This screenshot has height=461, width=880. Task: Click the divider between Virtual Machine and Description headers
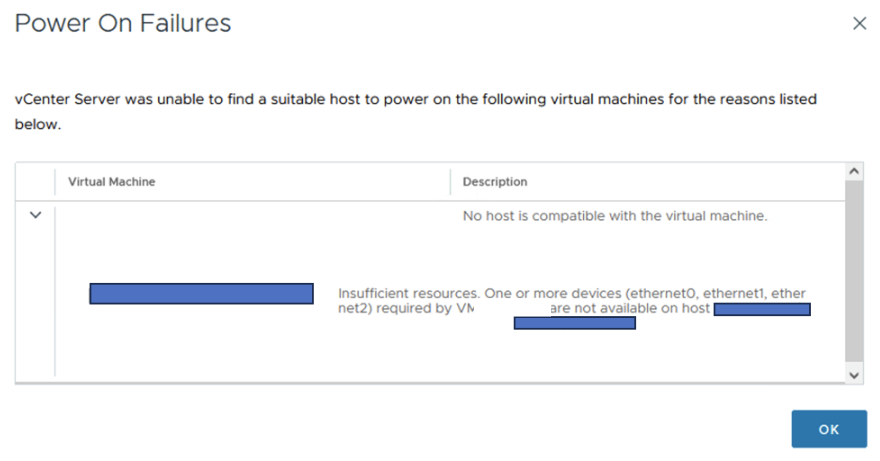coord(451,182)
